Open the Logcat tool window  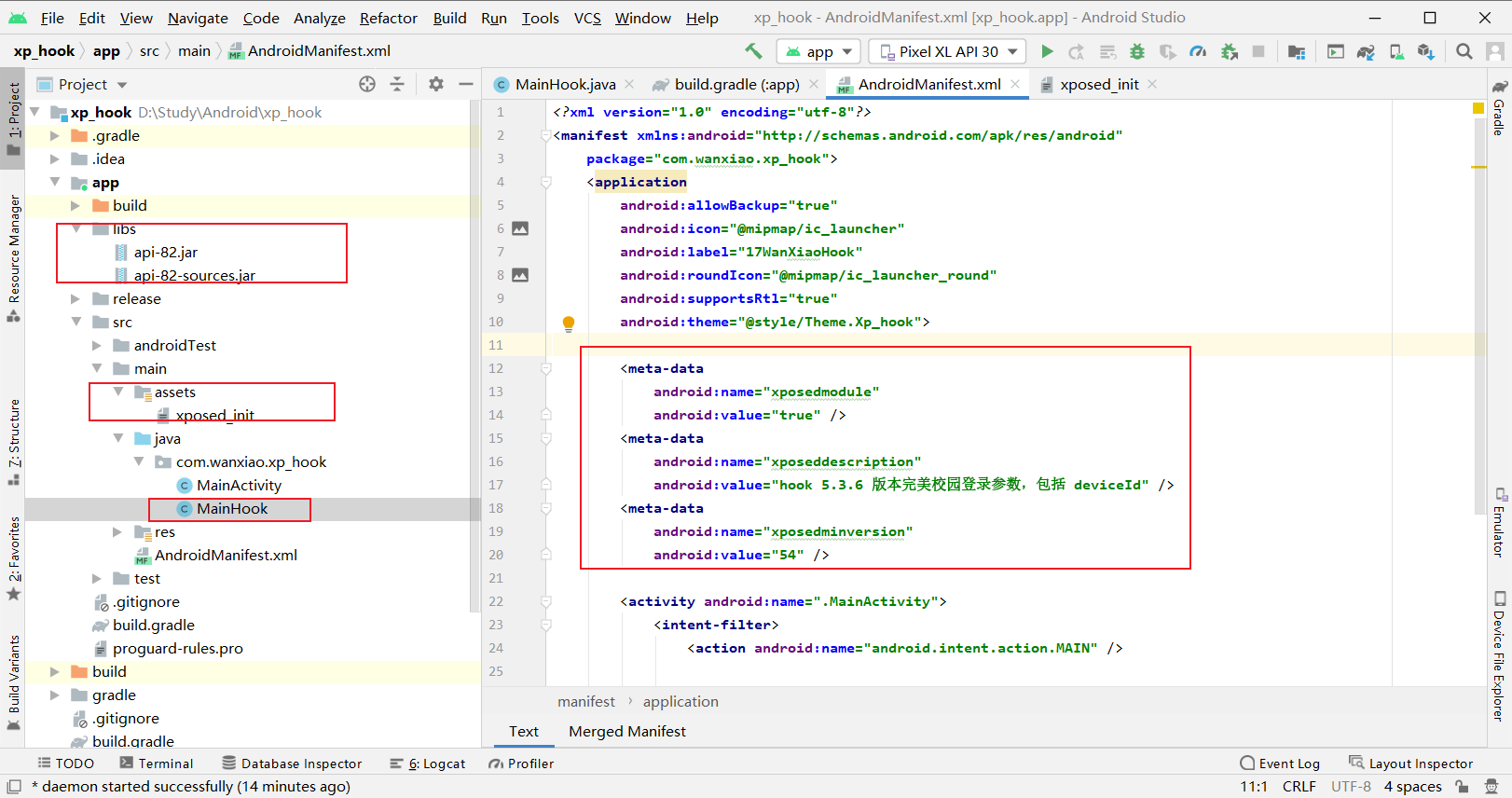428,764
